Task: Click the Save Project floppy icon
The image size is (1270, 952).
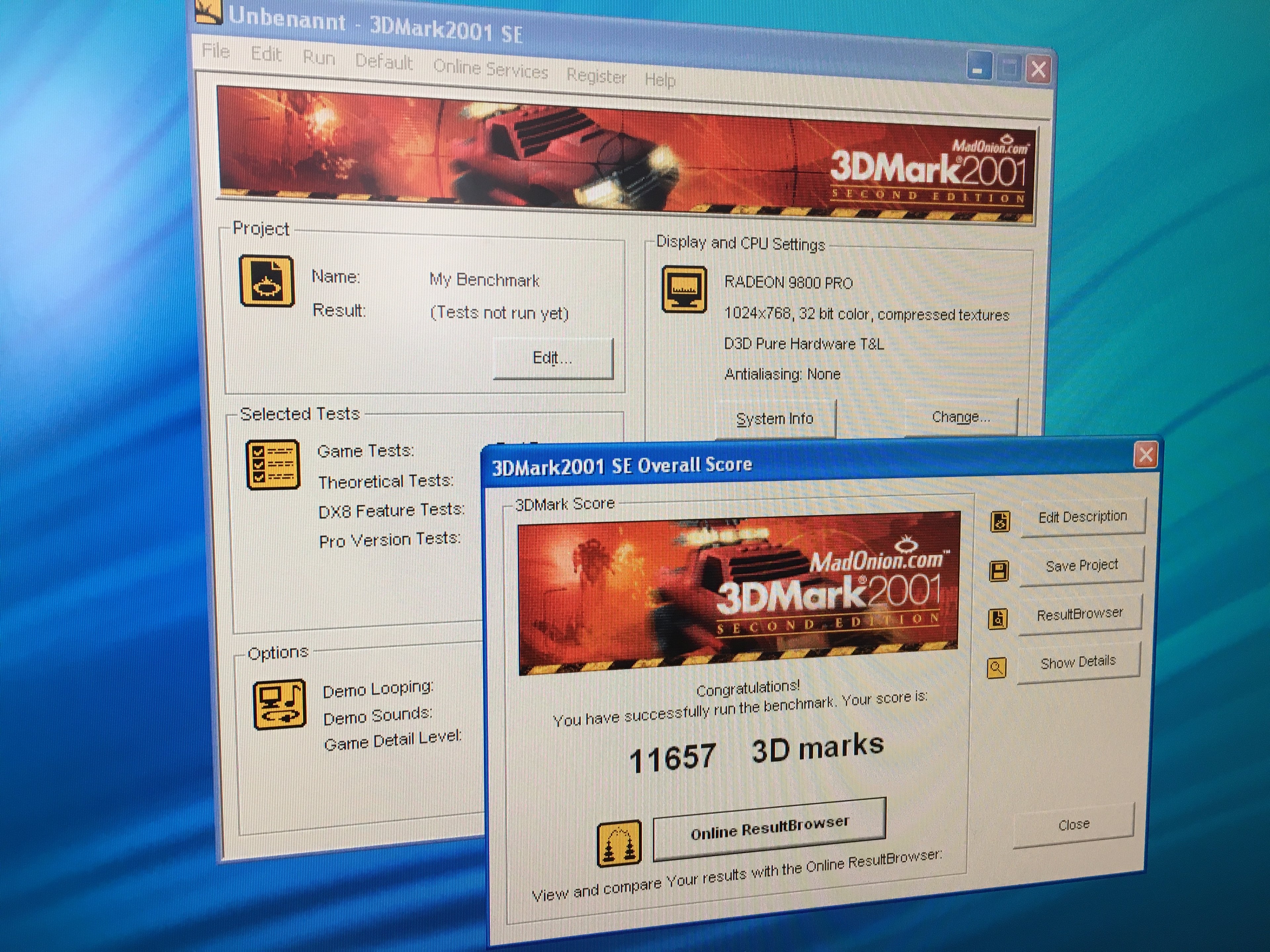Action: pos(998,571)
